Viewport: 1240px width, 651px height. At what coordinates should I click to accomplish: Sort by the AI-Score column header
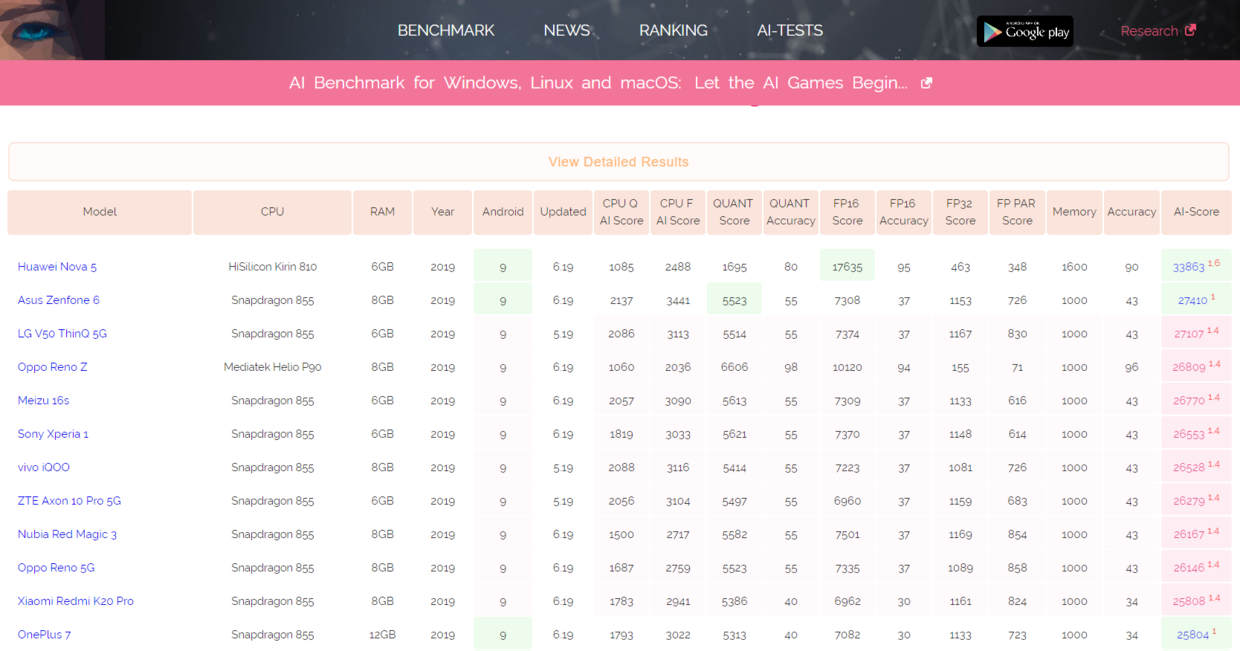click(1196, 212)
